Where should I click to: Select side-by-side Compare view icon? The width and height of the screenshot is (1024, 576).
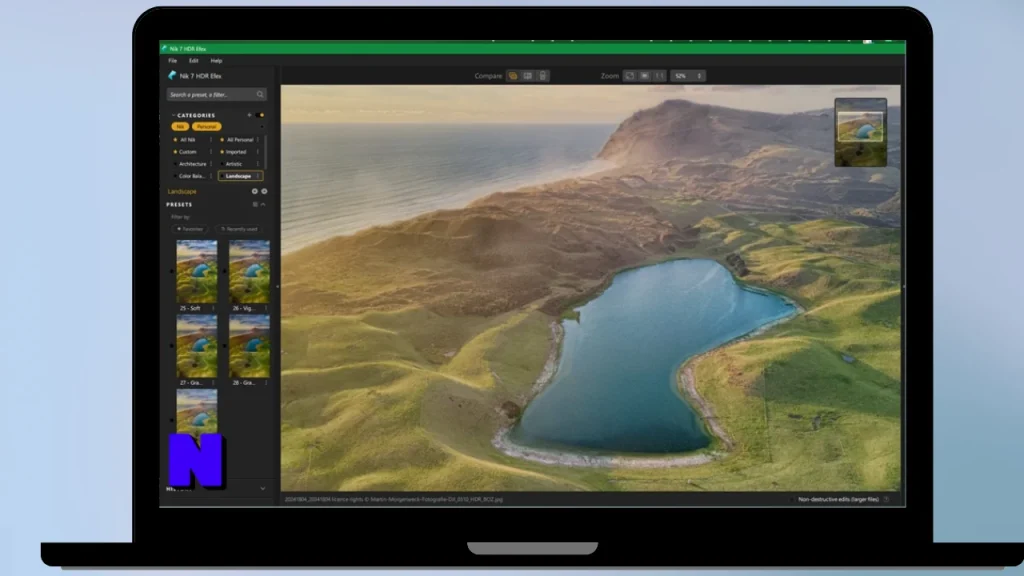pyautogui.click(x=528, y=76)
